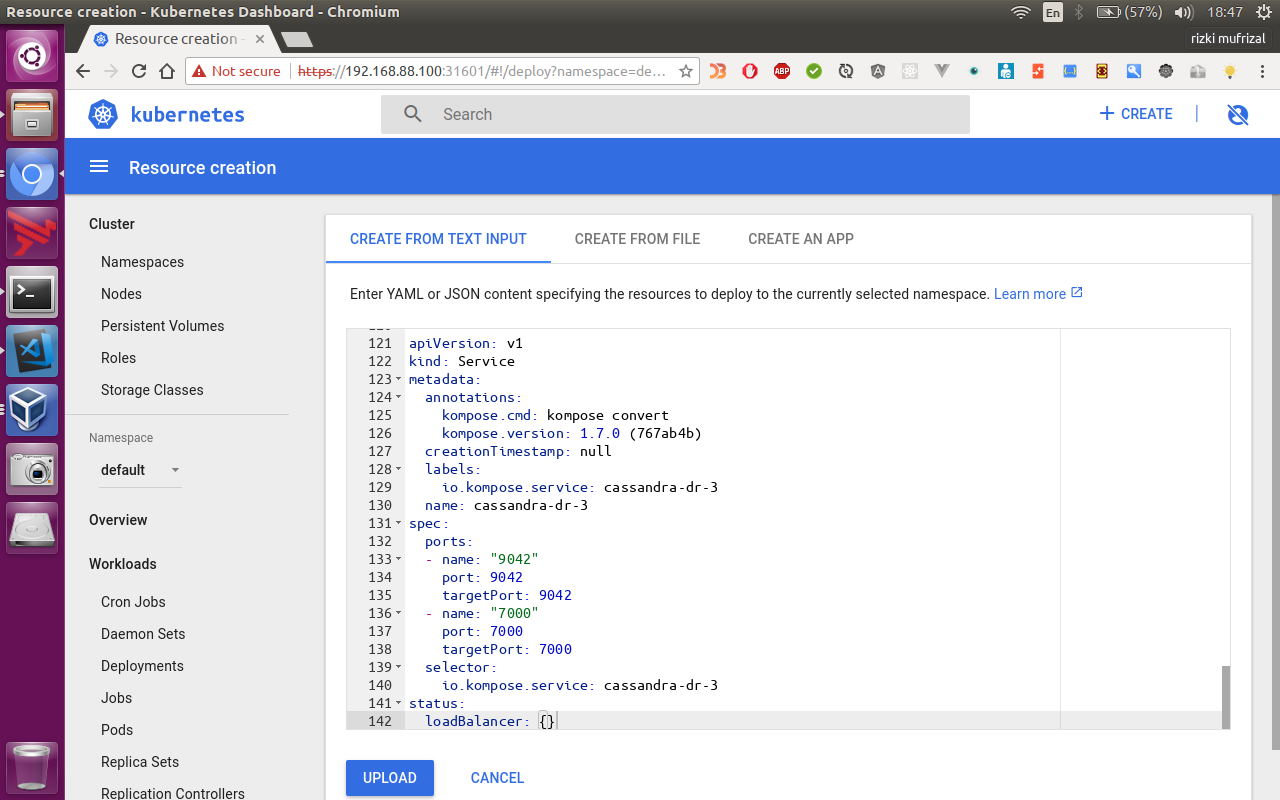Open the hamburger navigation menu
This screenshot has width=1280, height=800.
[99, 167]
